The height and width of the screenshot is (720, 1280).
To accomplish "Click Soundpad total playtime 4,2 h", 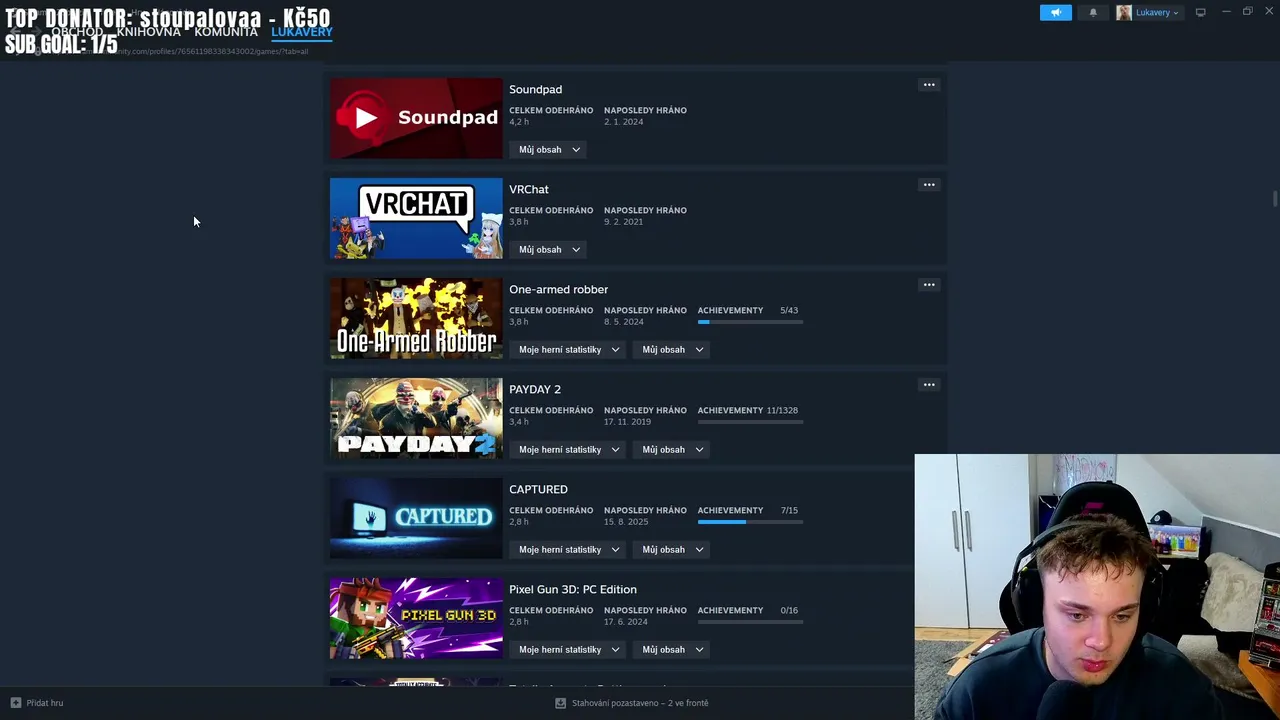I will tap(519, 122).
